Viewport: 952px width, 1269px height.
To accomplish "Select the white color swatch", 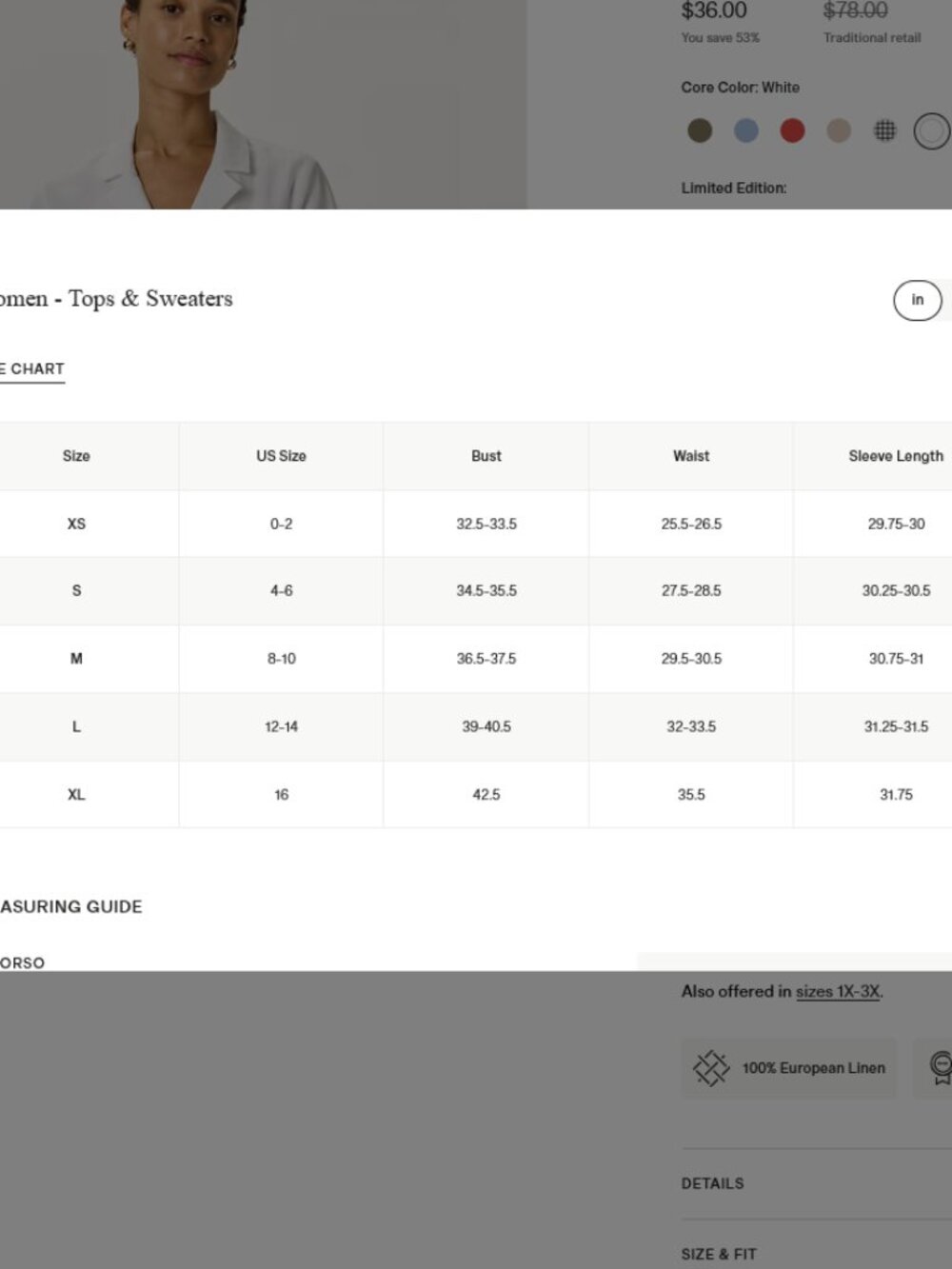I will pyautogui.click(x=932, y=130).
